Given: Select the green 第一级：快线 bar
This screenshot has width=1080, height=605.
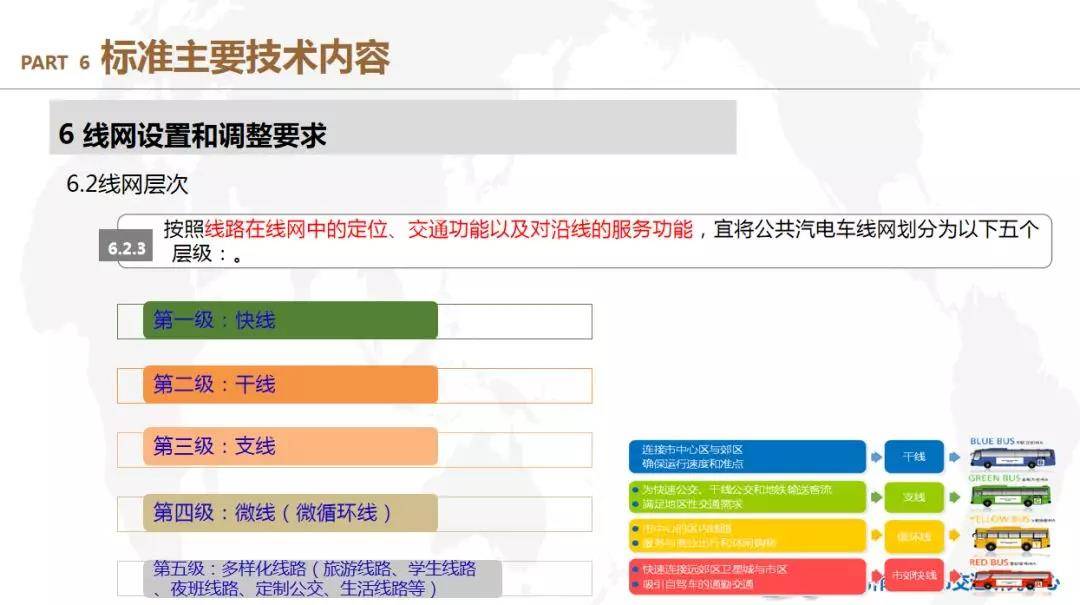Looking at the screenshot, I should (290, 321).
